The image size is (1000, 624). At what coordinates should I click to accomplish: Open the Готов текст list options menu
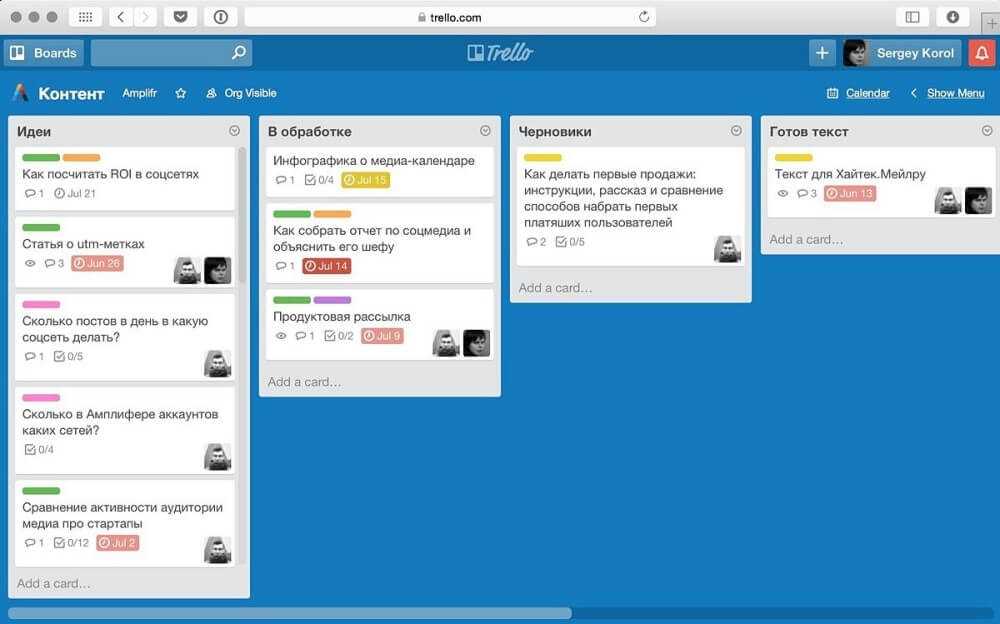pyautogui.click(x=987, y=131)
